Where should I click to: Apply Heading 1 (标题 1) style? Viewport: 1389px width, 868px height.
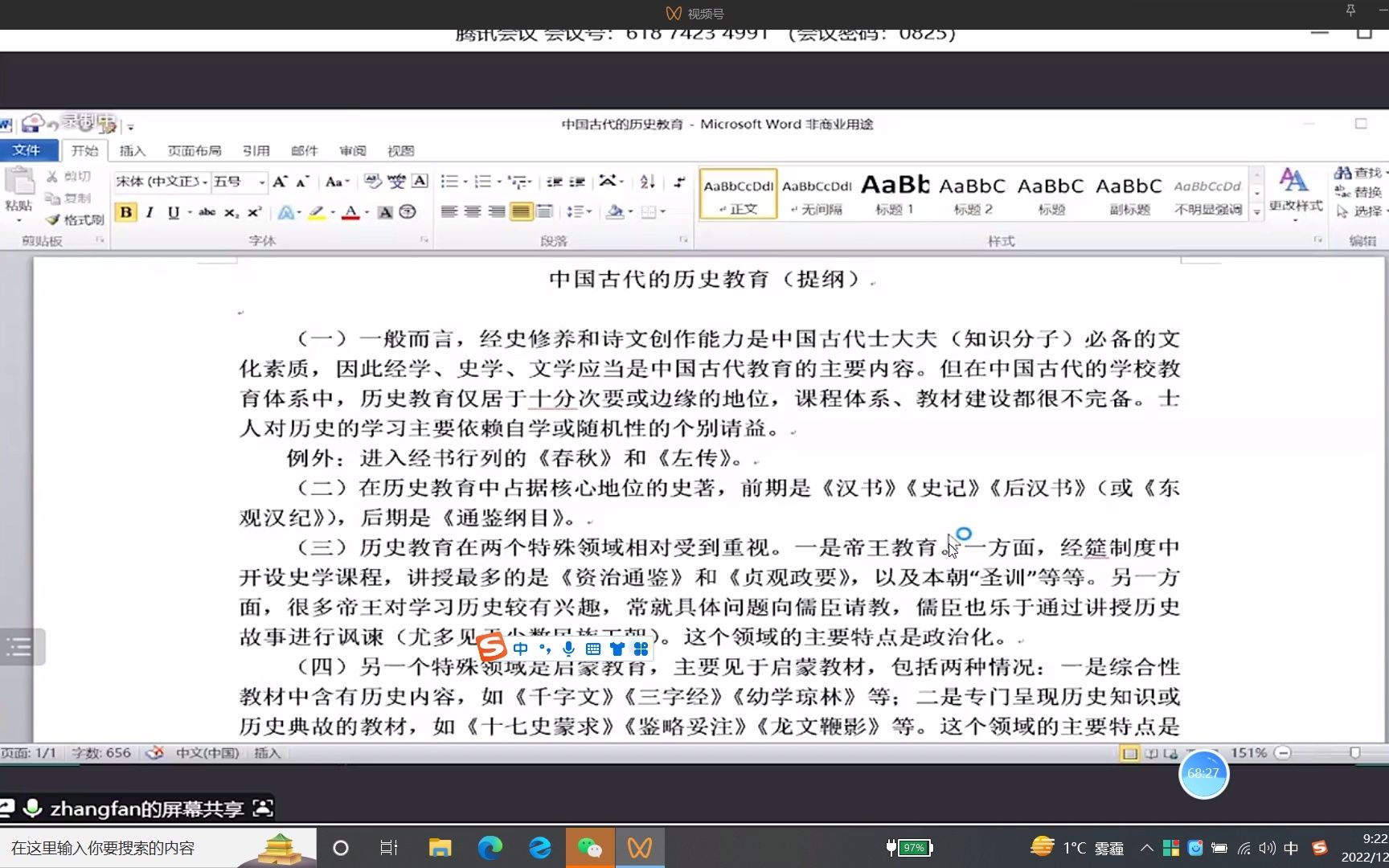click(895, 194)
